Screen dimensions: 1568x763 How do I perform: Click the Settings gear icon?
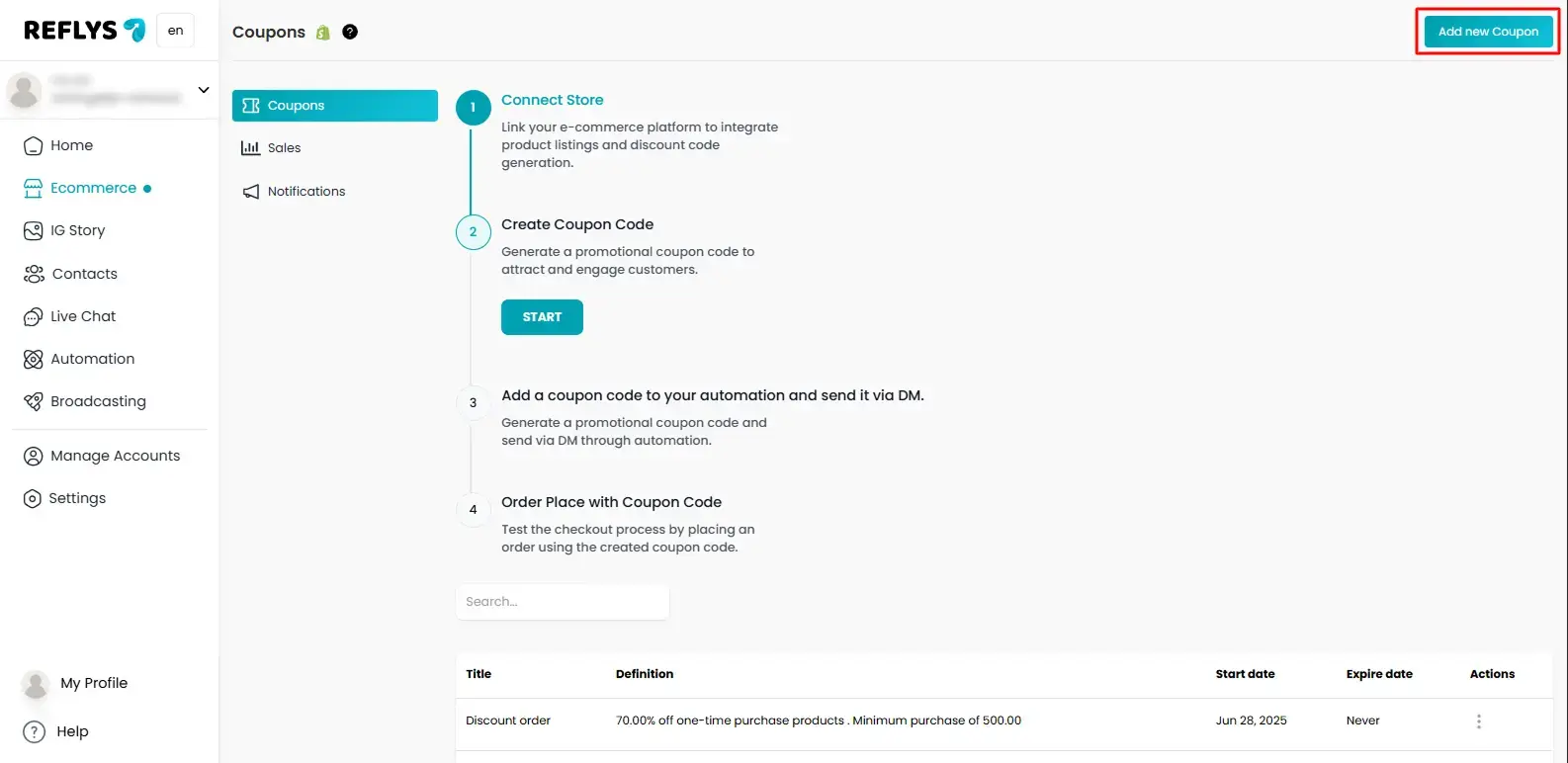click(34, 499)
